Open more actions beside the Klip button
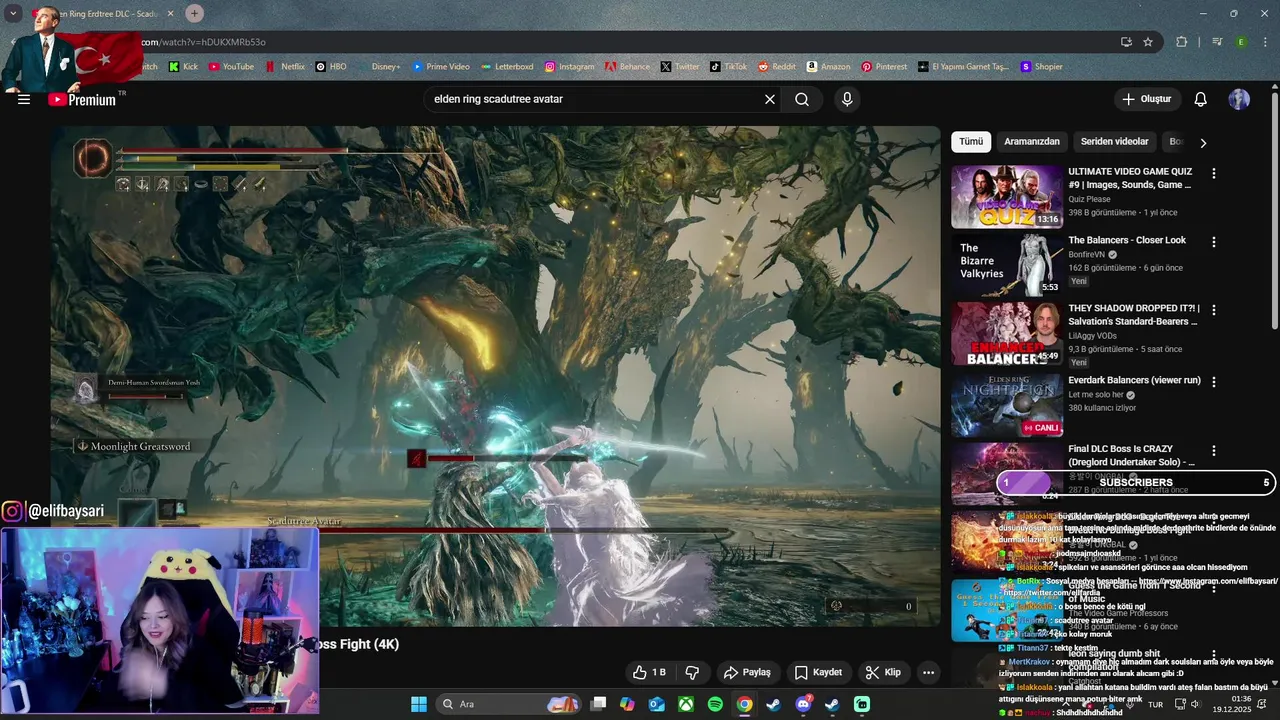Image resolution: width=1280 pixels, height=720 pixels. (x=928, y=673)
